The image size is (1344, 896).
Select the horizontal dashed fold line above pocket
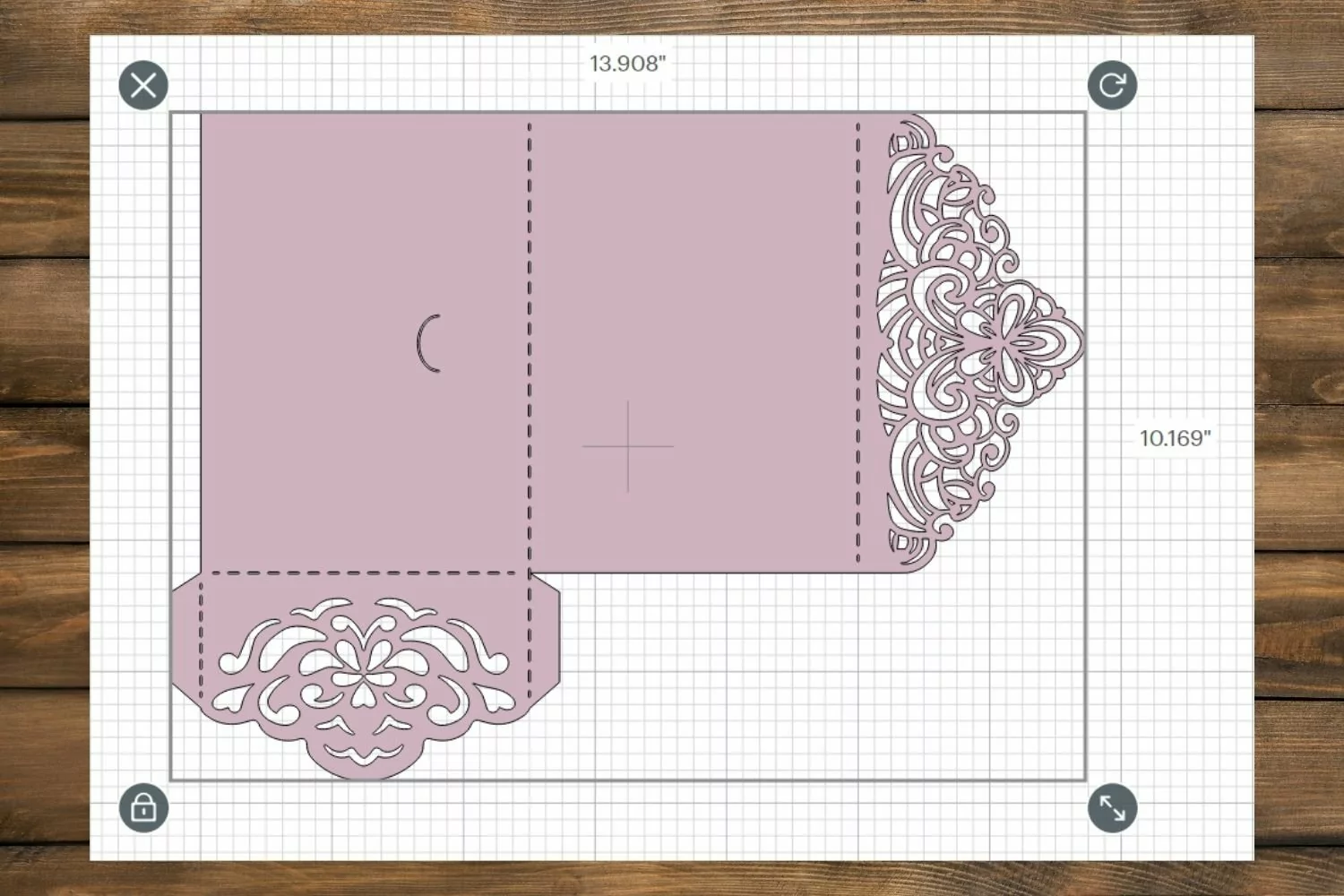click(365, 573)
